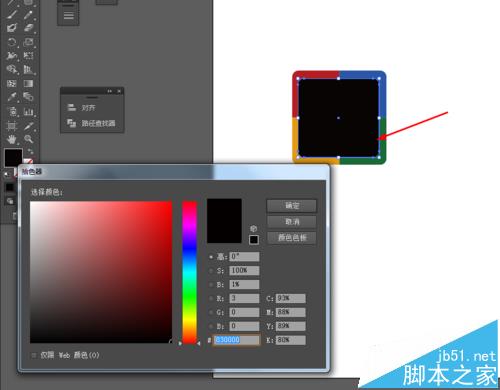The height and width of the screenshot is (390, 500).
Task: Select the Pencil tool
Action: pyautogui.click(x=28, y=15)
